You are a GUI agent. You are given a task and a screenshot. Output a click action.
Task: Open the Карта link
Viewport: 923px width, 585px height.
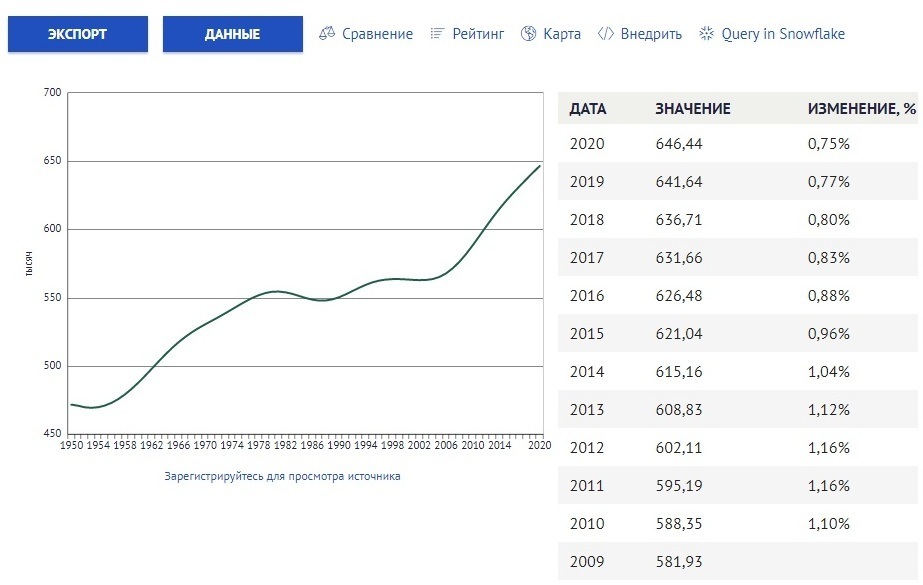tap(562, 34)
